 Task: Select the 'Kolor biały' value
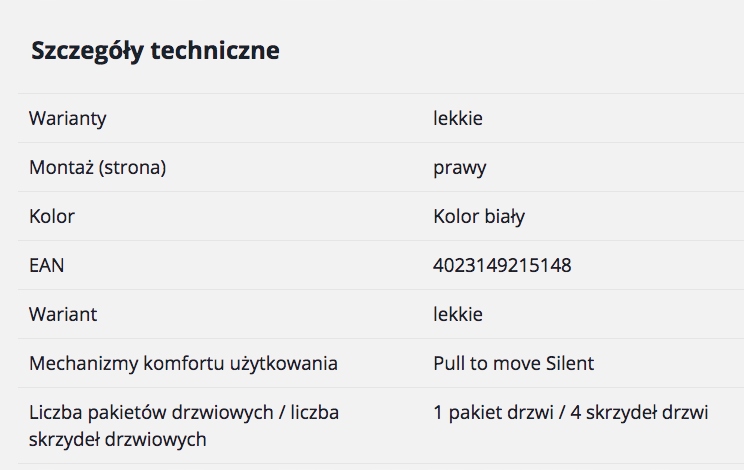(x=479, y=216)
